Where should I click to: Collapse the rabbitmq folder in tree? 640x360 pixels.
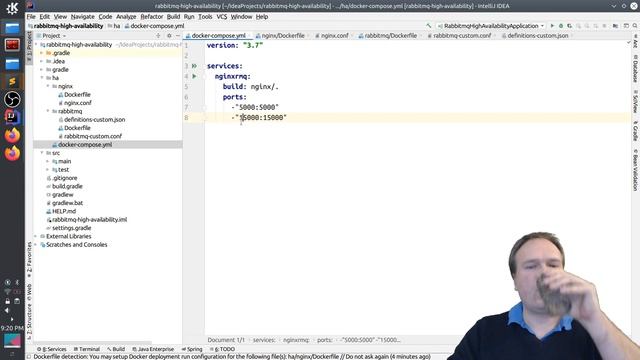[48, 111]
